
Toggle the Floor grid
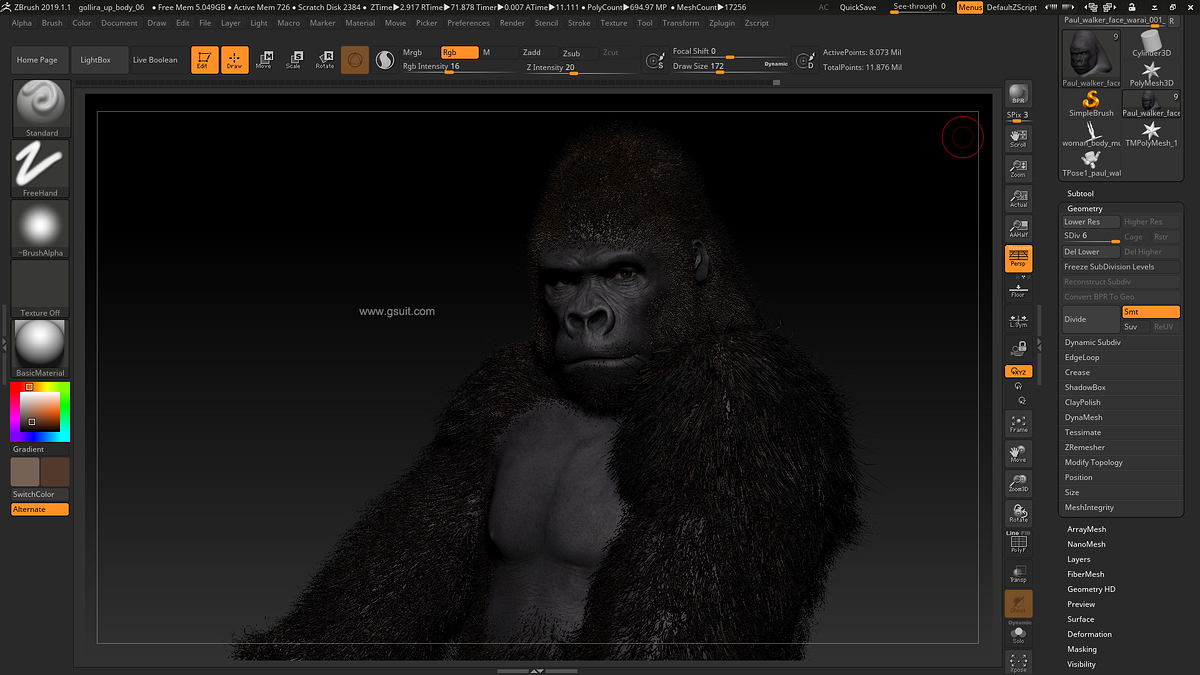[x=1018, y=290]
